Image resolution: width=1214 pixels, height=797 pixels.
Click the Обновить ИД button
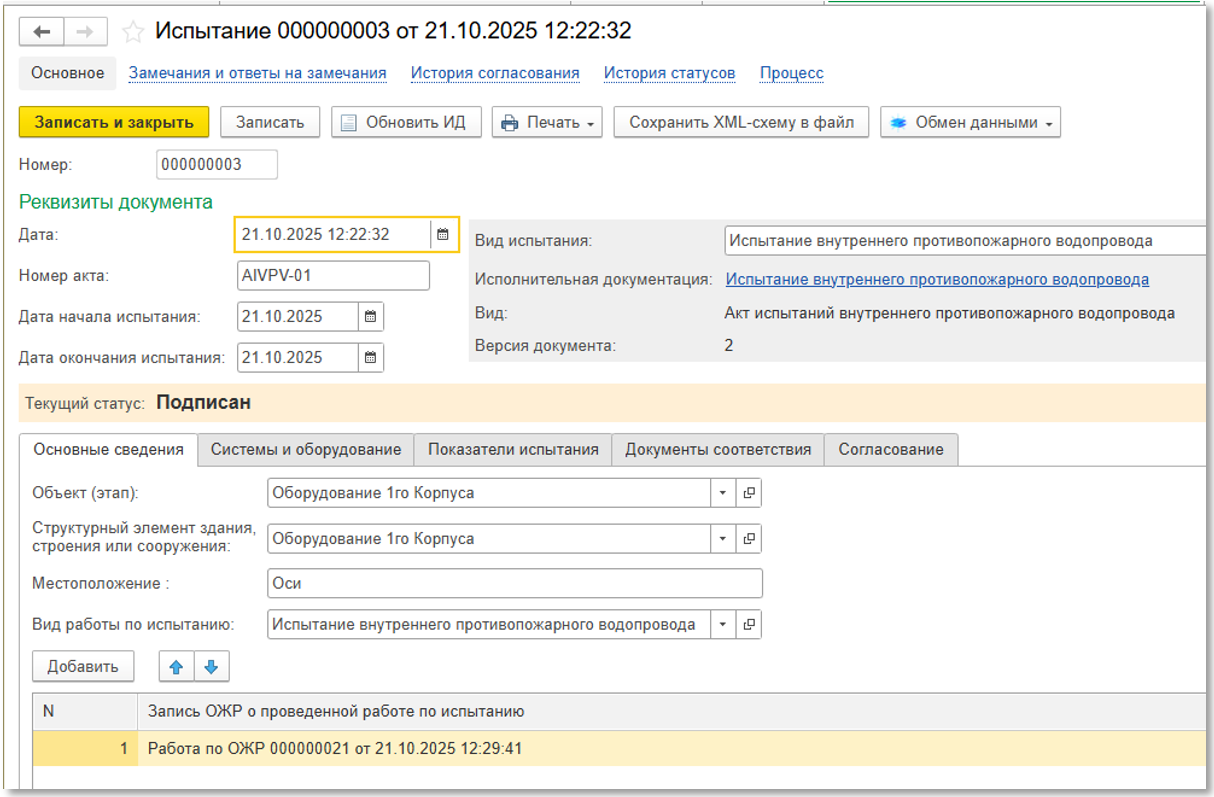[406, 123]
